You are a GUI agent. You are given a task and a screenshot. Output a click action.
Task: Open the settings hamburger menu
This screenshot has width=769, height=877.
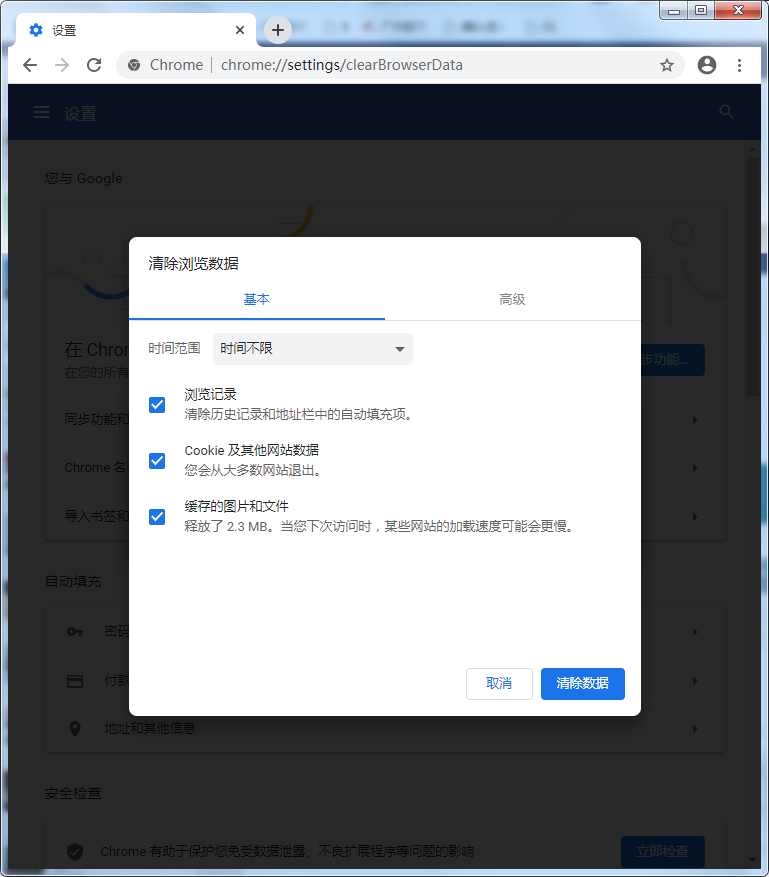pyautogui.click(x=42, y=113)
